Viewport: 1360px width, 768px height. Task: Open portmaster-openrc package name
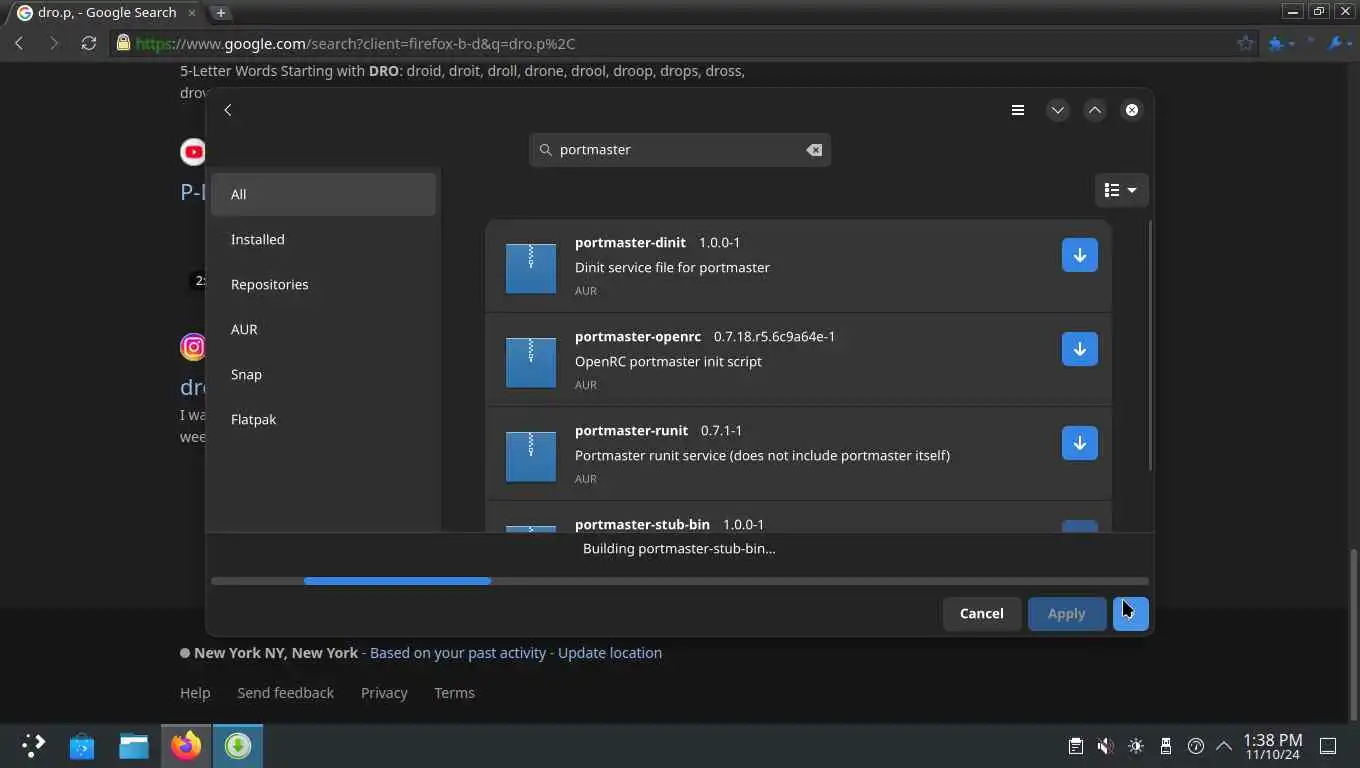coord(638,336)
